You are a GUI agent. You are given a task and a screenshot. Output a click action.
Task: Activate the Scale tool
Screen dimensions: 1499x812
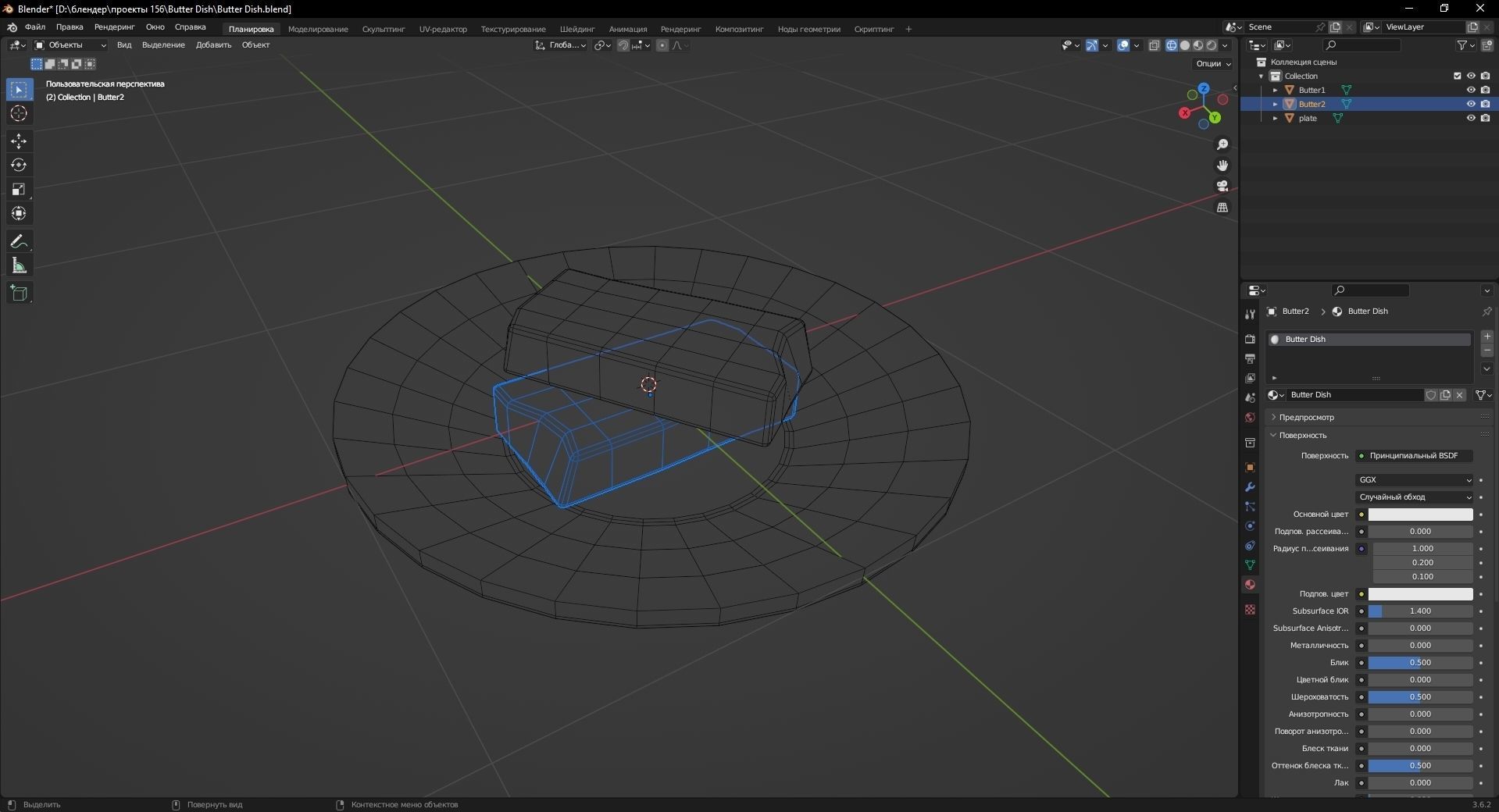[19, 190]
